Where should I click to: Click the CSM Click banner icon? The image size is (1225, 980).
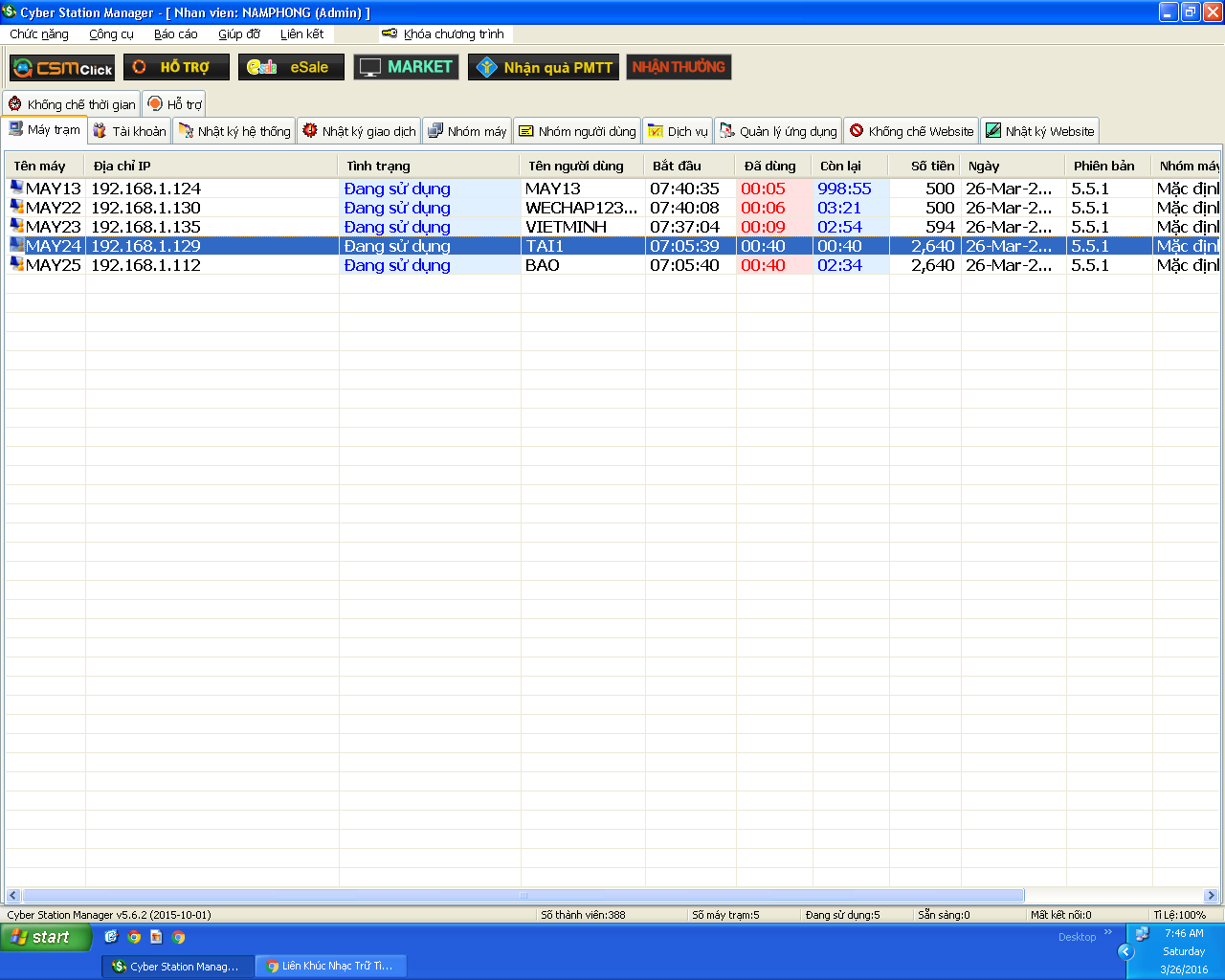click(x=62, y=68)
